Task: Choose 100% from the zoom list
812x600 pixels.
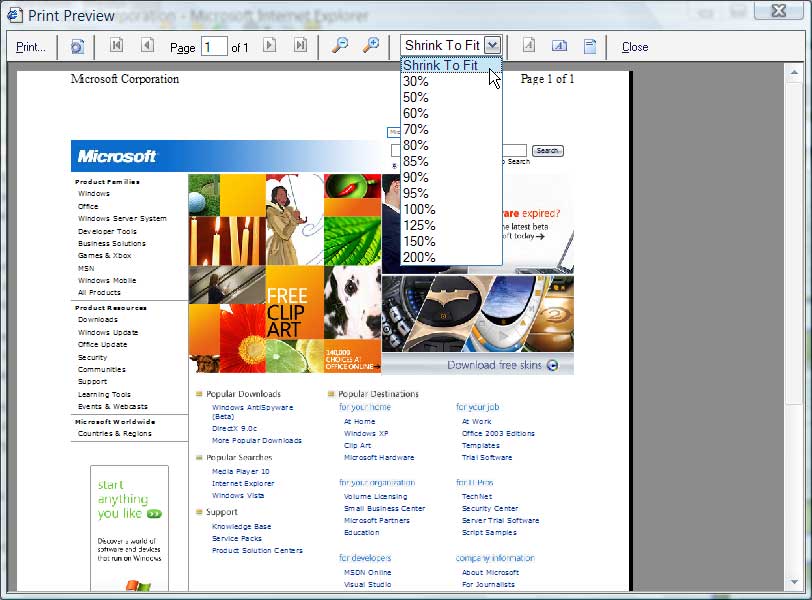Action: pyautogui.click(x=451, y=210)
